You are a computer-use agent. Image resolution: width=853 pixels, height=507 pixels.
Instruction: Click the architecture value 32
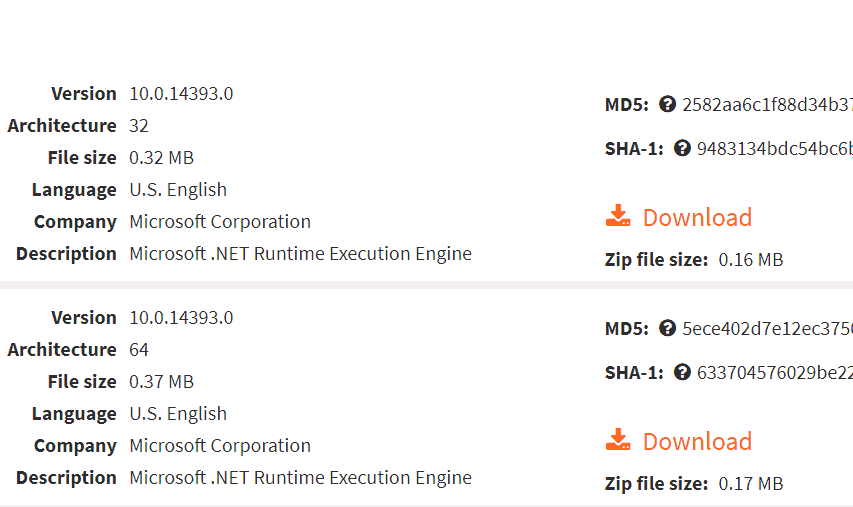click(139, 126)
